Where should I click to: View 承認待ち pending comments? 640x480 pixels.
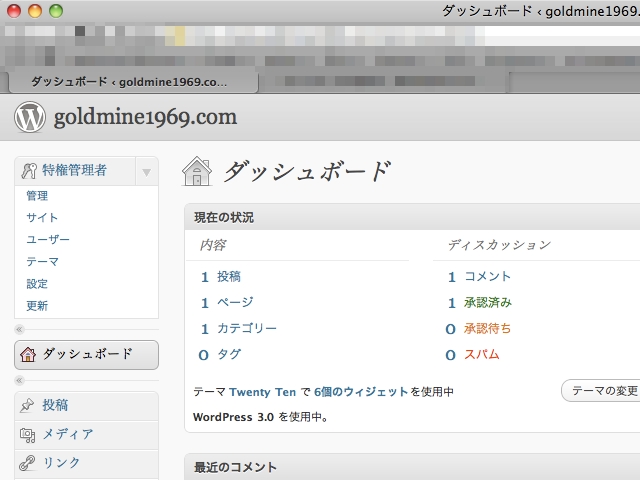point(487,329)
